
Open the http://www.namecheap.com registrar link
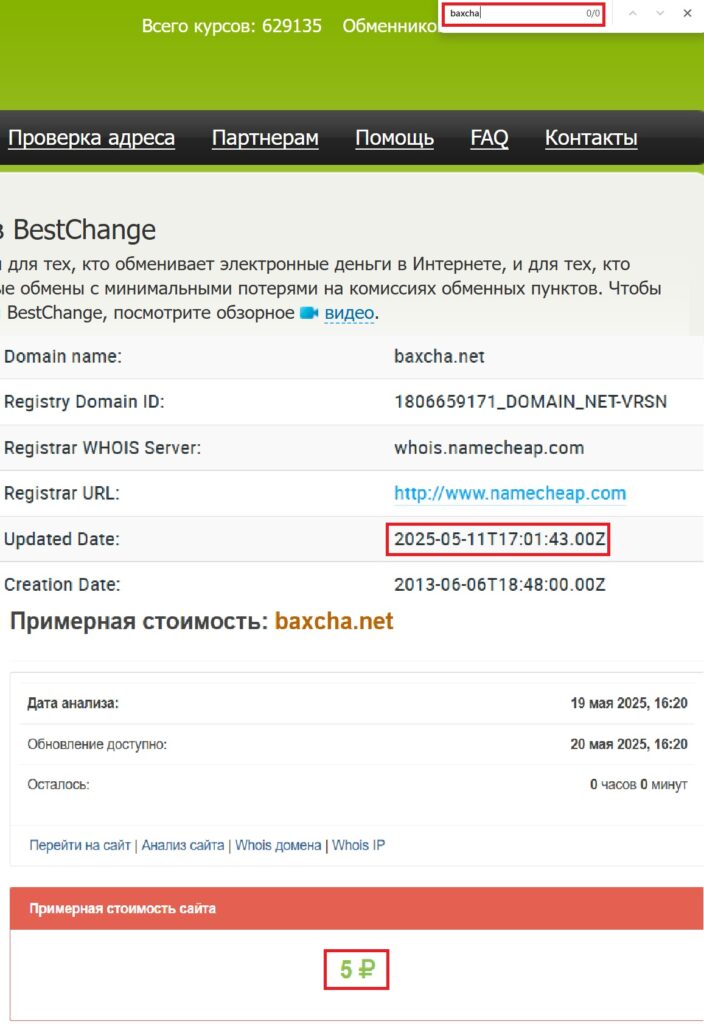pos(510,493)
